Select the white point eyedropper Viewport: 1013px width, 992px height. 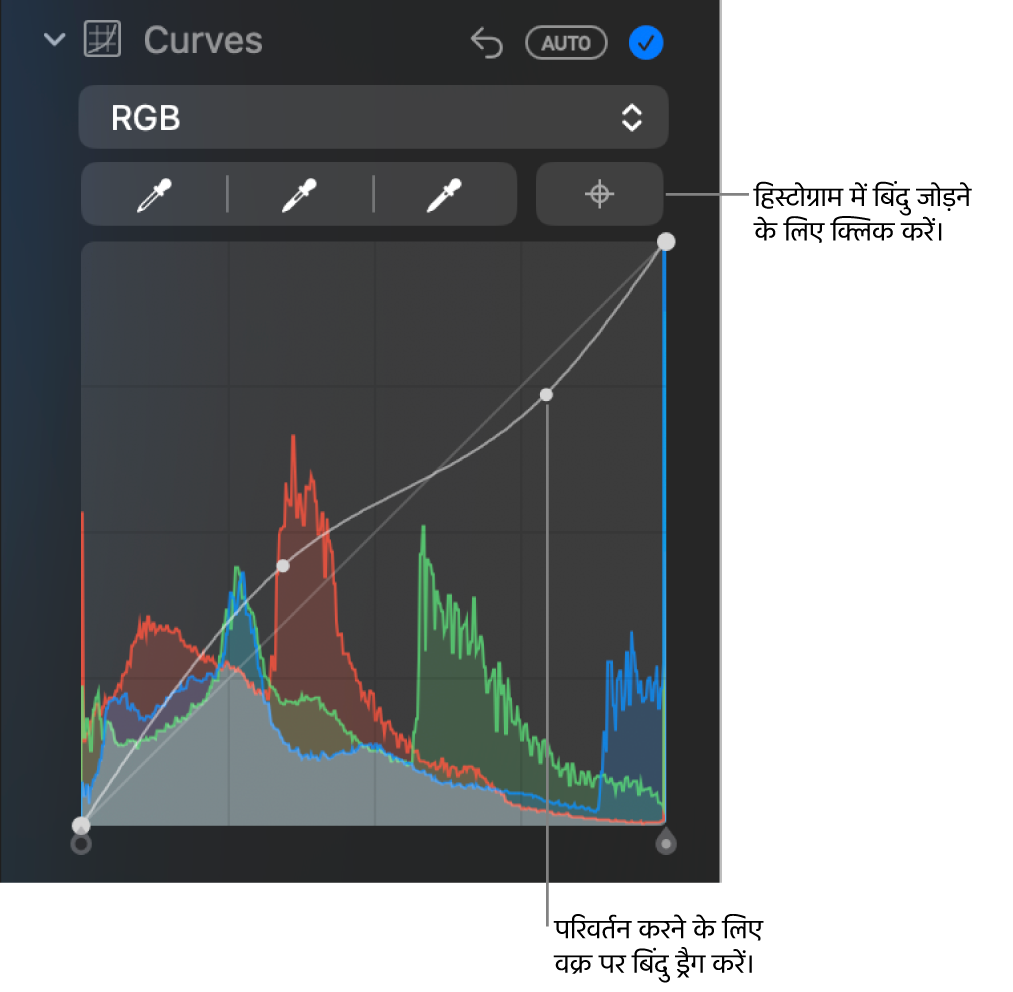click(444, 195)
